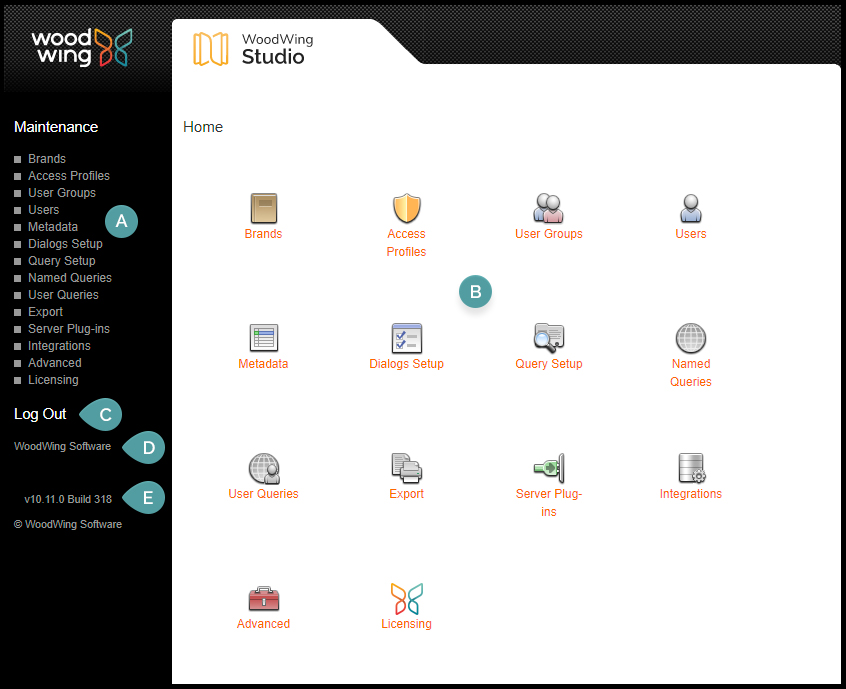This screenshot has width=846, height=689.
Task: Click the Dialogs Setup checklist icon
Action: [x=406, y=338]
